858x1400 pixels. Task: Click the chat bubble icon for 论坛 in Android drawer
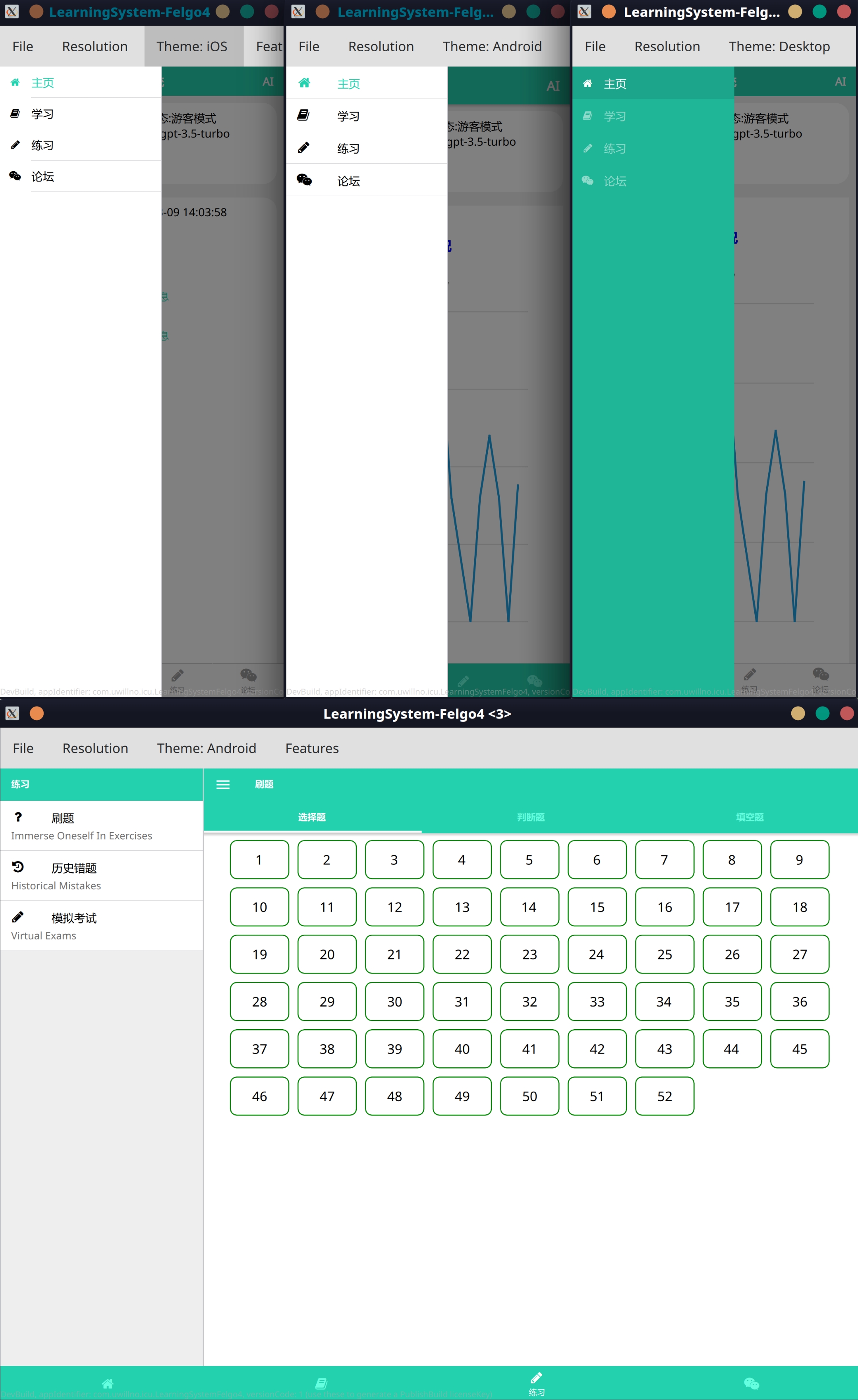(304, 180)
